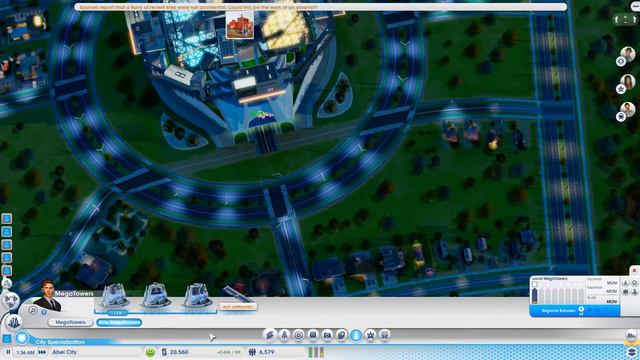Change game speed with fast-forward arrows
Screen dimensions: 640x360
(x=42, y=352)
